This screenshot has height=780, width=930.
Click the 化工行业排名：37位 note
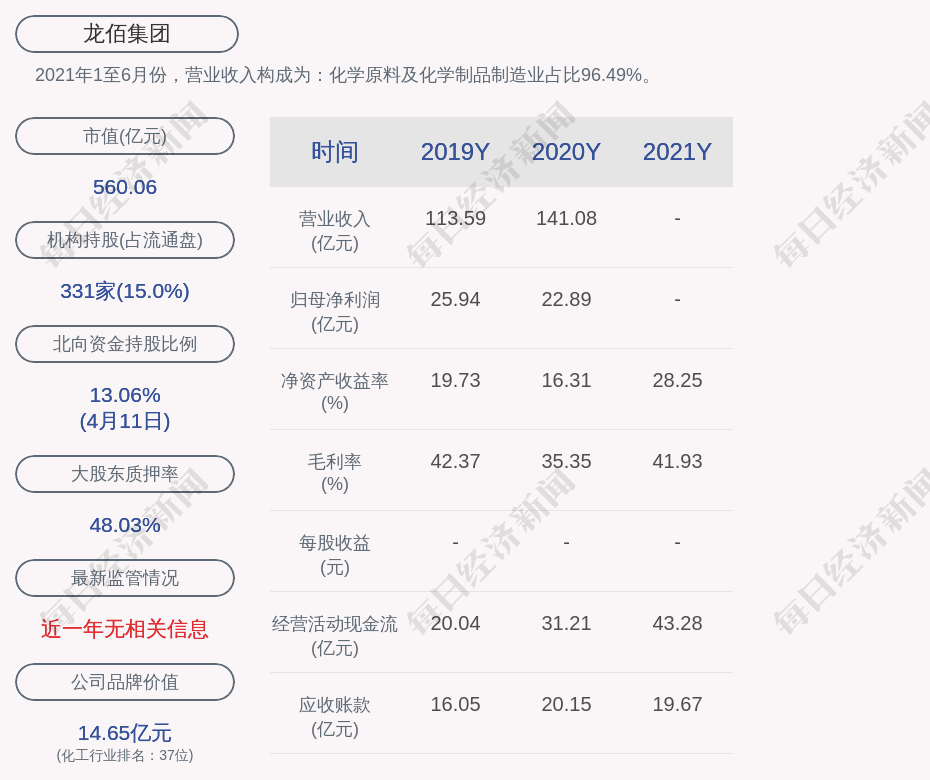(125, 755)
